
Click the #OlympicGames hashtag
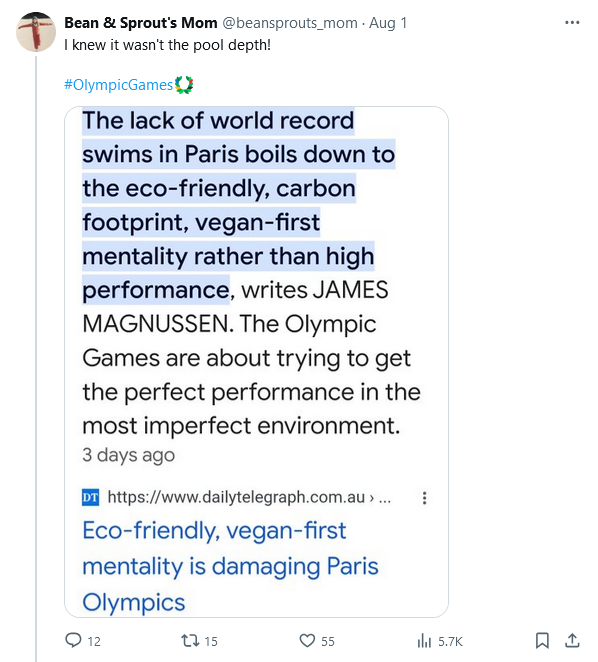pyautogui.click(x=119, y=85)
